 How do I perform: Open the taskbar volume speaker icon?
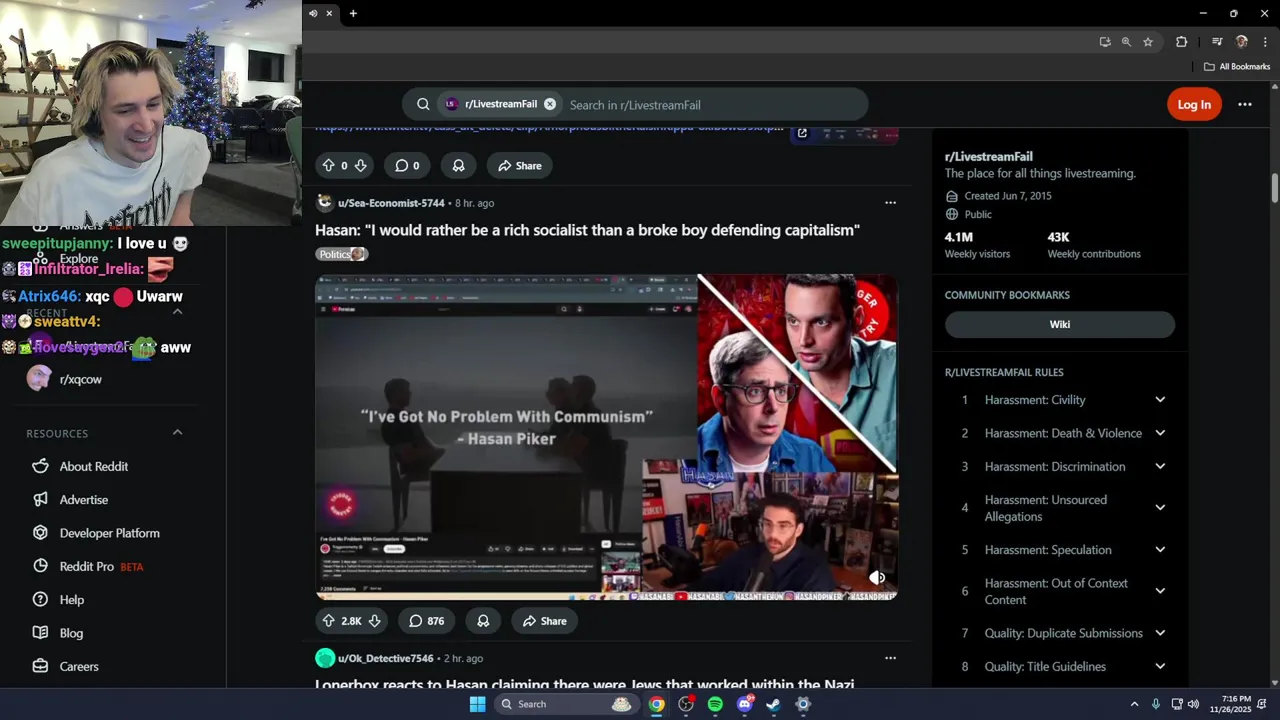tap(1193, 704)
